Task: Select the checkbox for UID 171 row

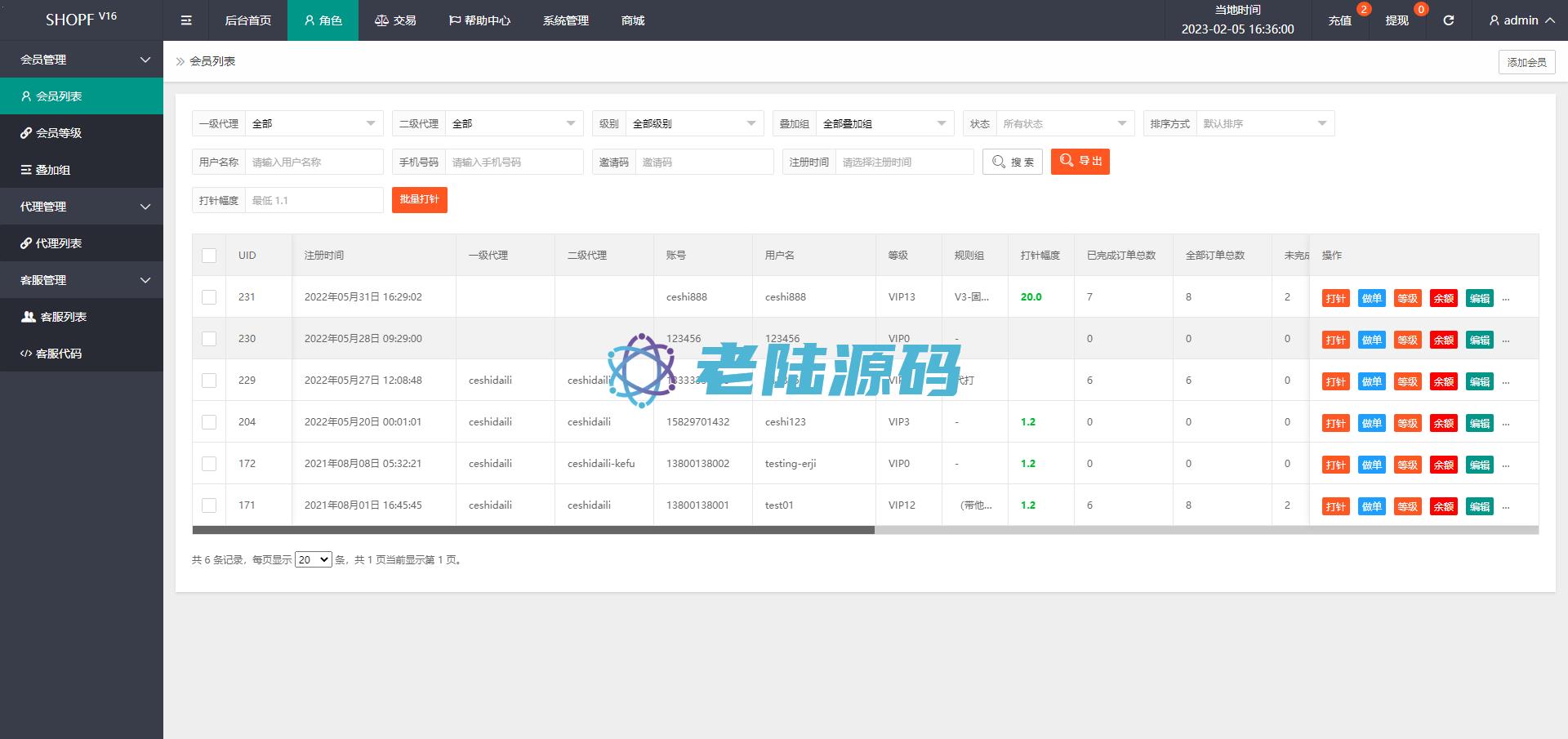Action: [209, 505]
